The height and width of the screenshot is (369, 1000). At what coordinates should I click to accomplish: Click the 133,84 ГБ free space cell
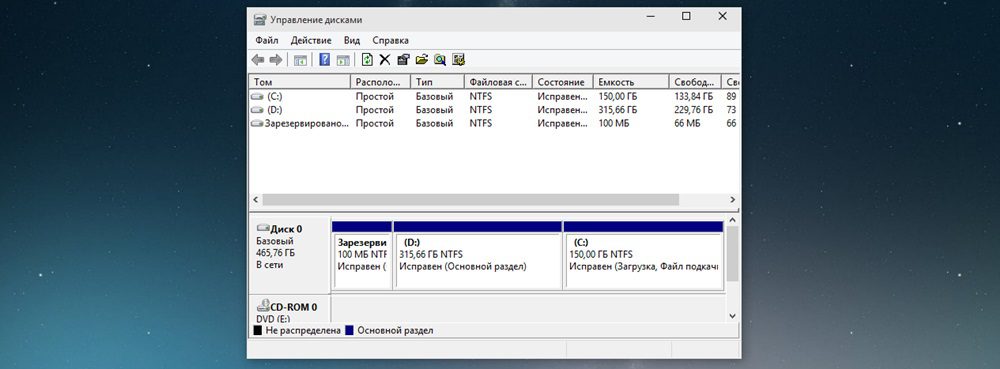[694, 97]
